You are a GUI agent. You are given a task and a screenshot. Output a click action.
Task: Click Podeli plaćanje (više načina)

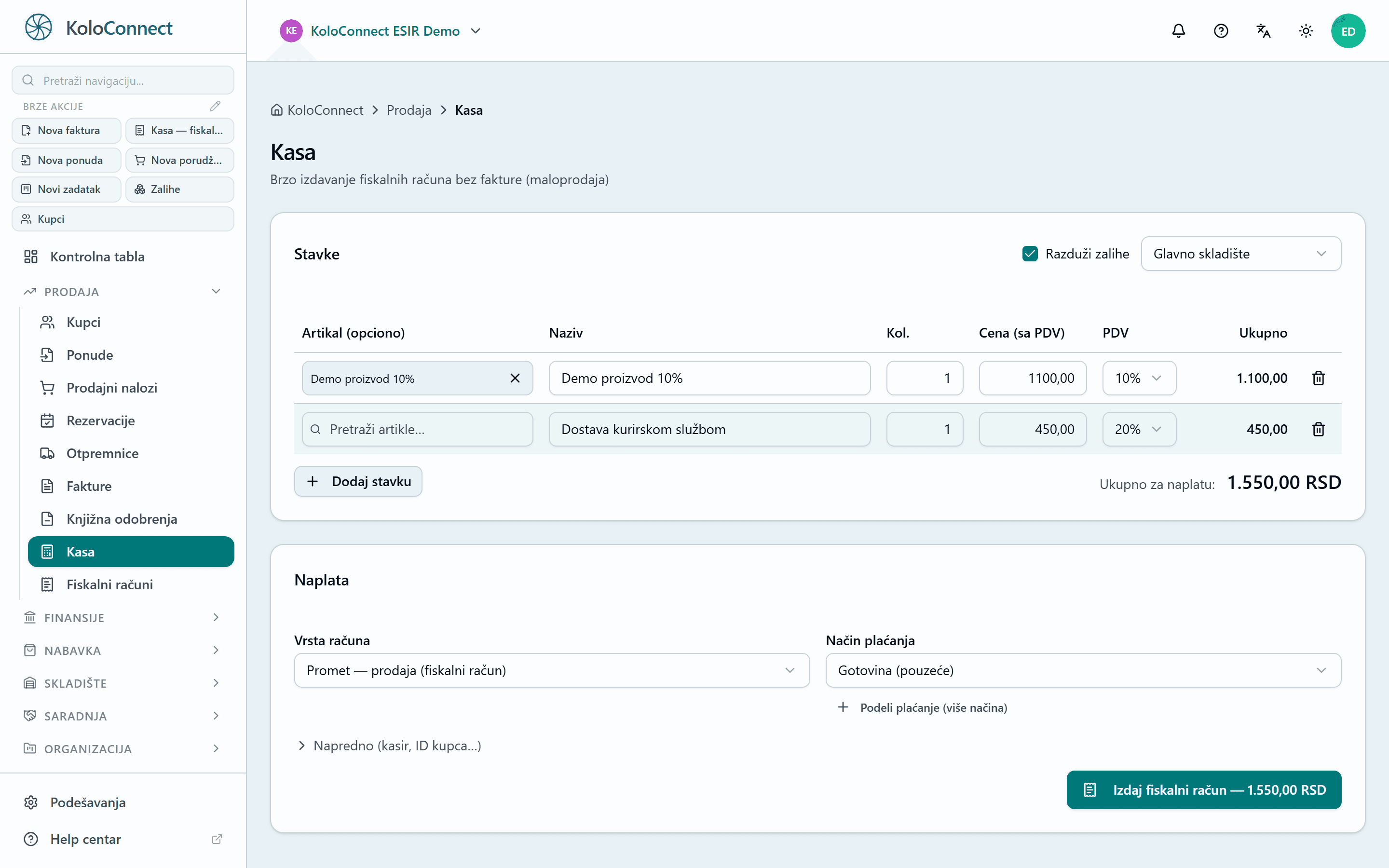[x=922, y=707]
